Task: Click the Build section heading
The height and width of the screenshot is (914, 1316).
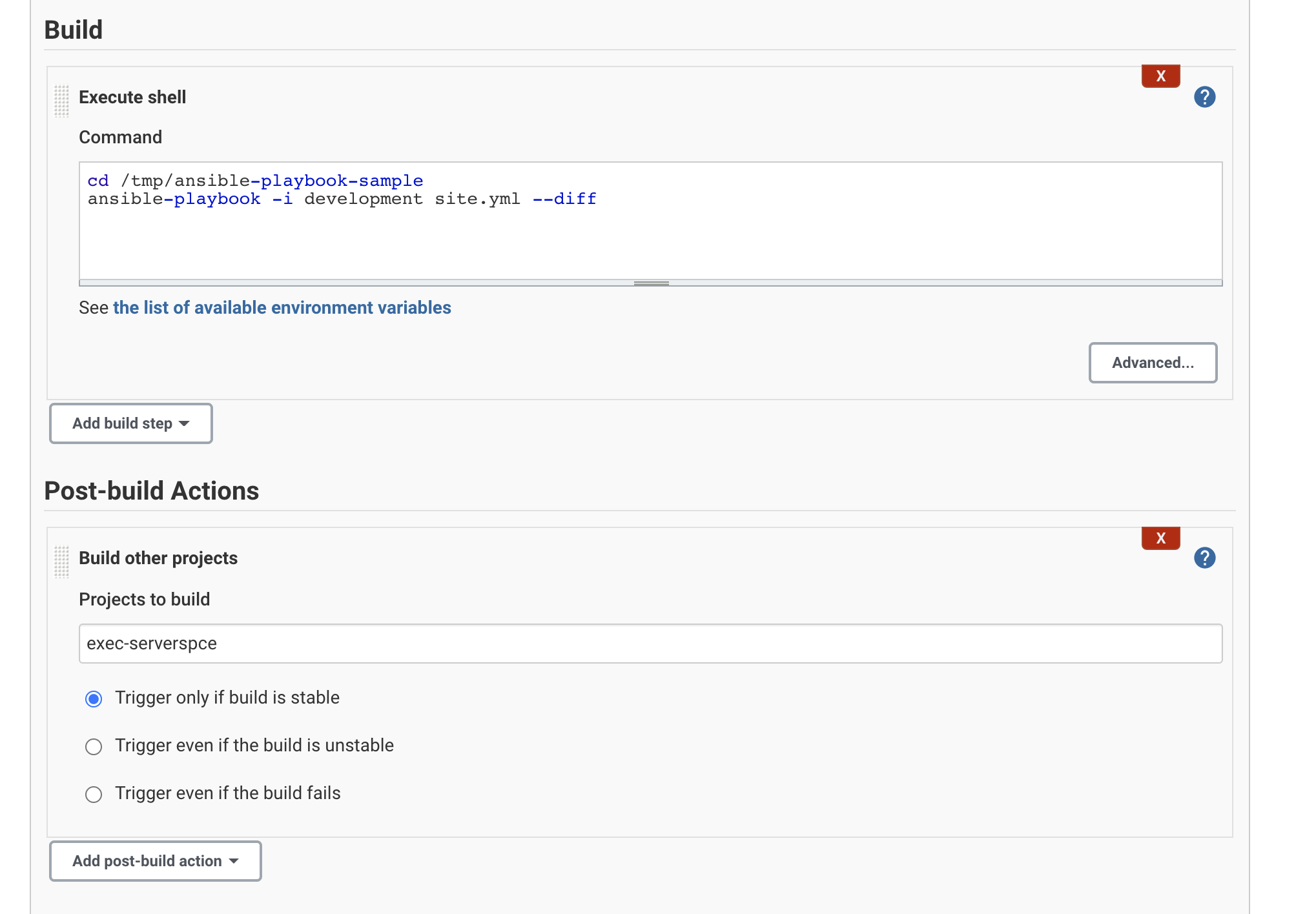Action: pyautogui.click(x=73, y=30)
